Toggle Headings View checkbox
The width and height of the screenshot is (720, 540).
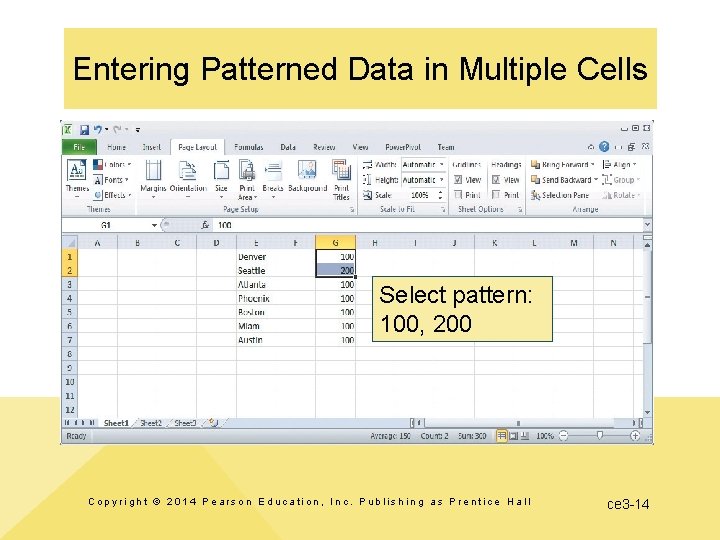click(496, 180)
